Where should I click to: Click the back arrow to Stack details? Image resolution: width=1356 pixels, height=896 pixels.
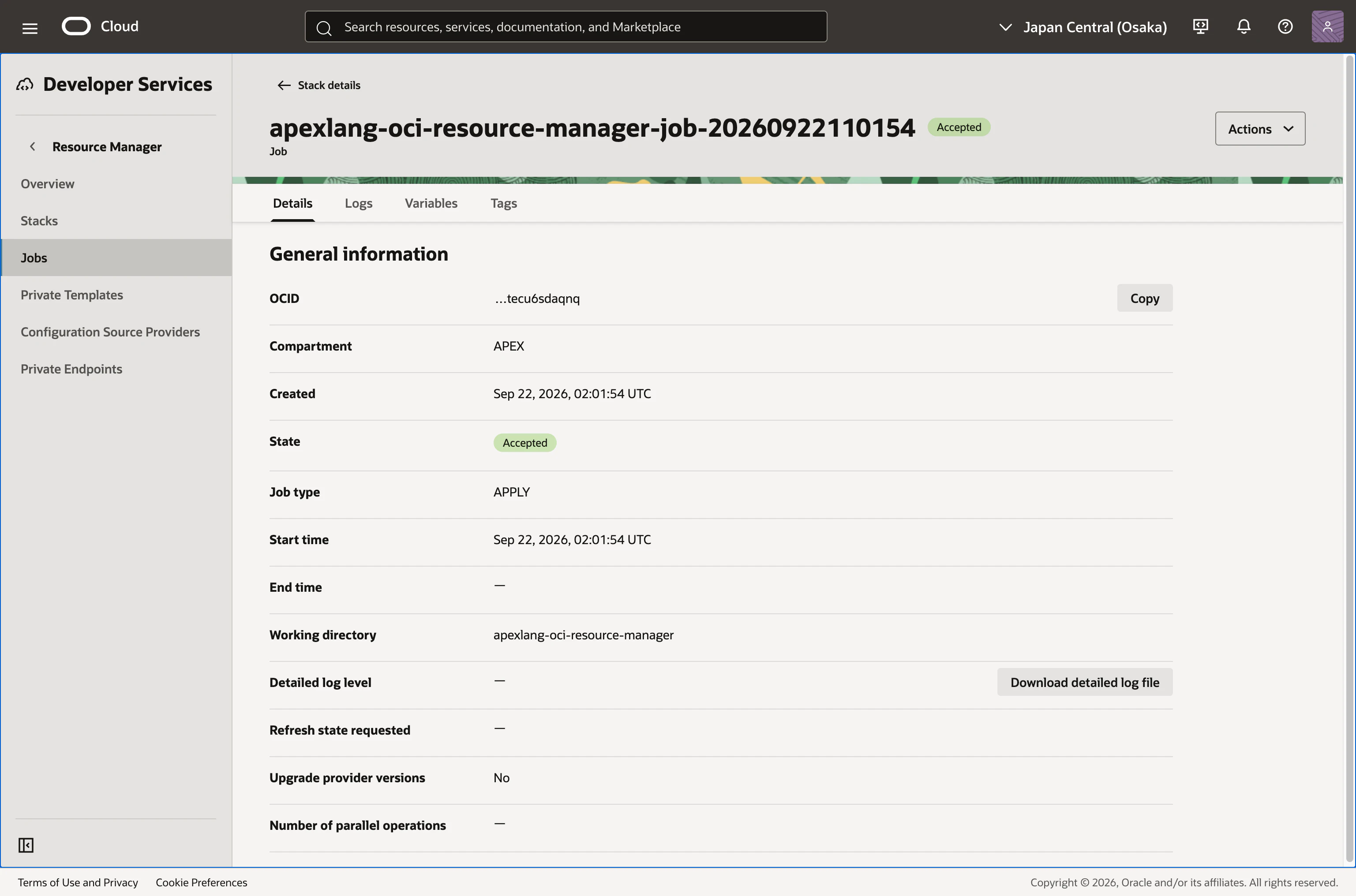point(284,85)
